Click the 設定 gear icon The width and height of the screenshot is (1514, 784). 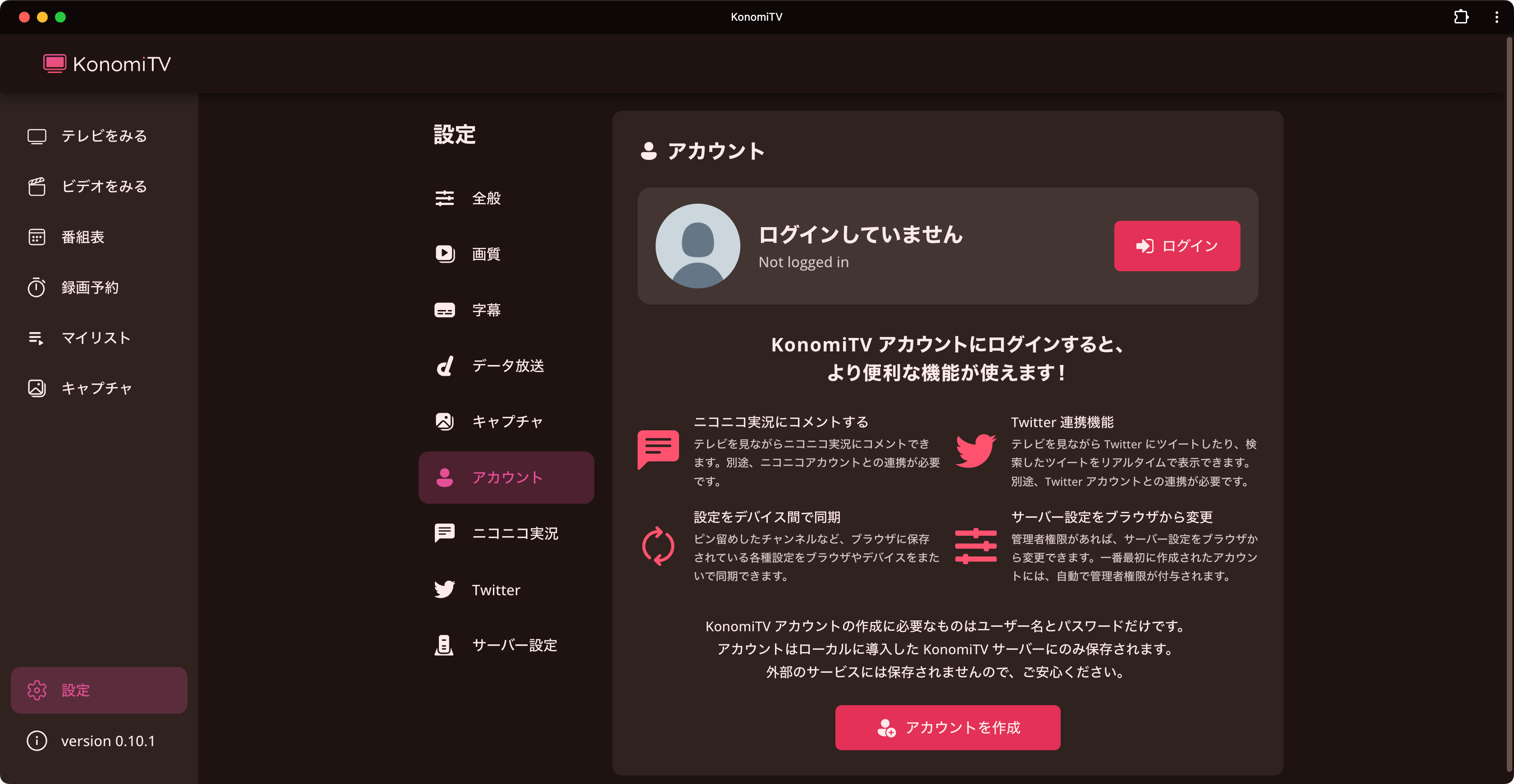coord(36,690)
